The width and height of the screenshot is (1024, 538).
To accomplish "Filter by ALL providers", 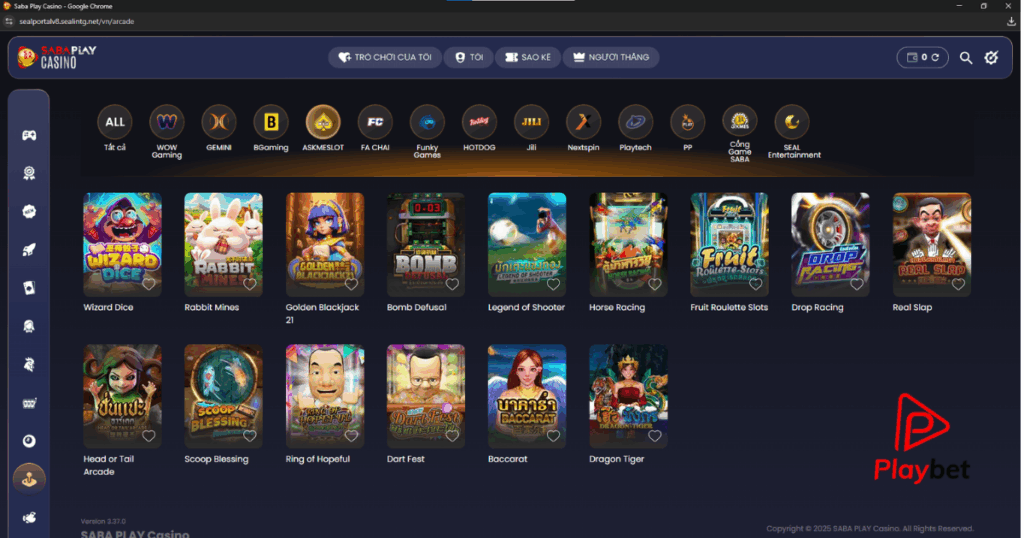I will [x=115, y=121].
